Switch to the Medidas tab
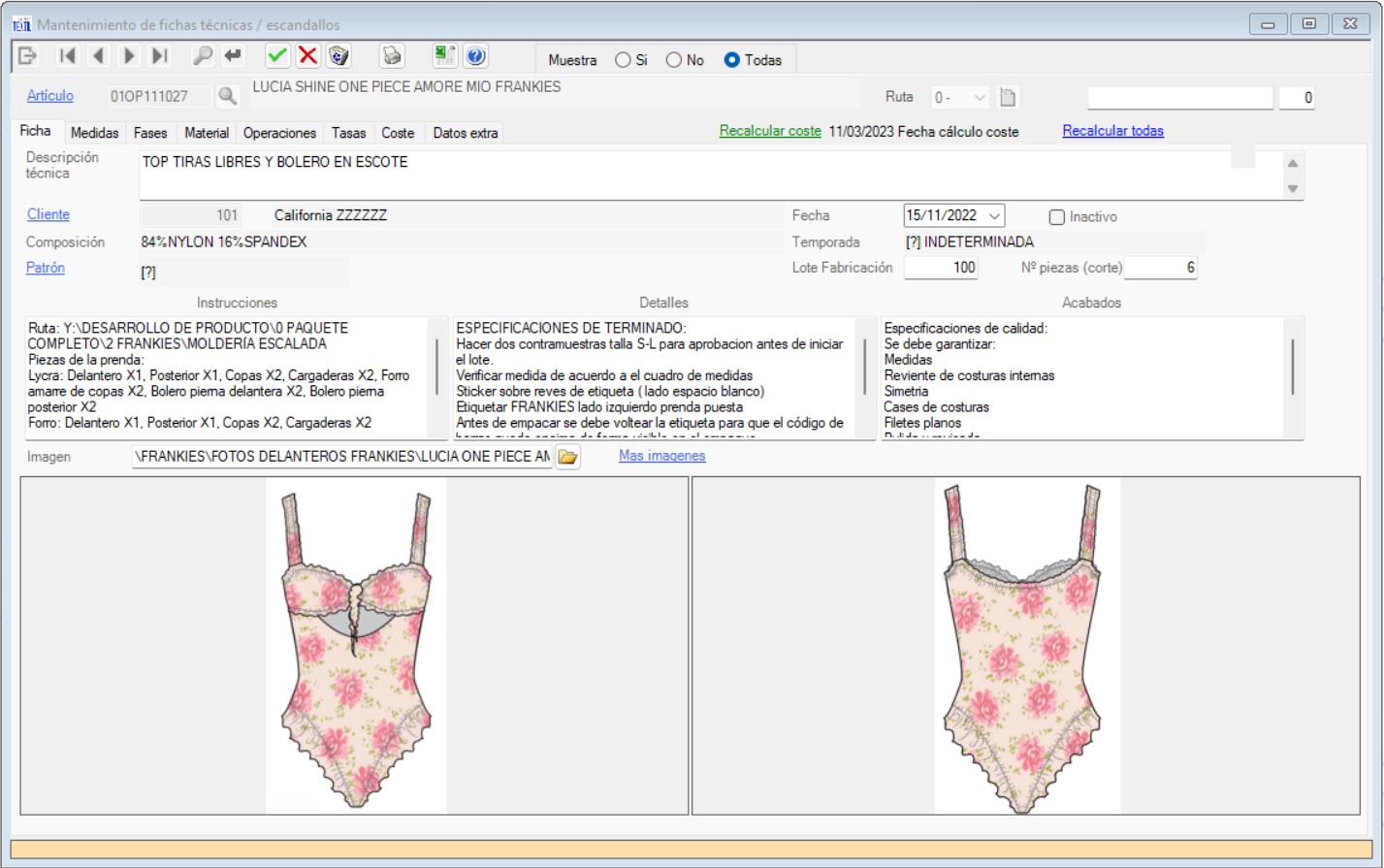The image size is (1384, 868). (x=94, y=133)
